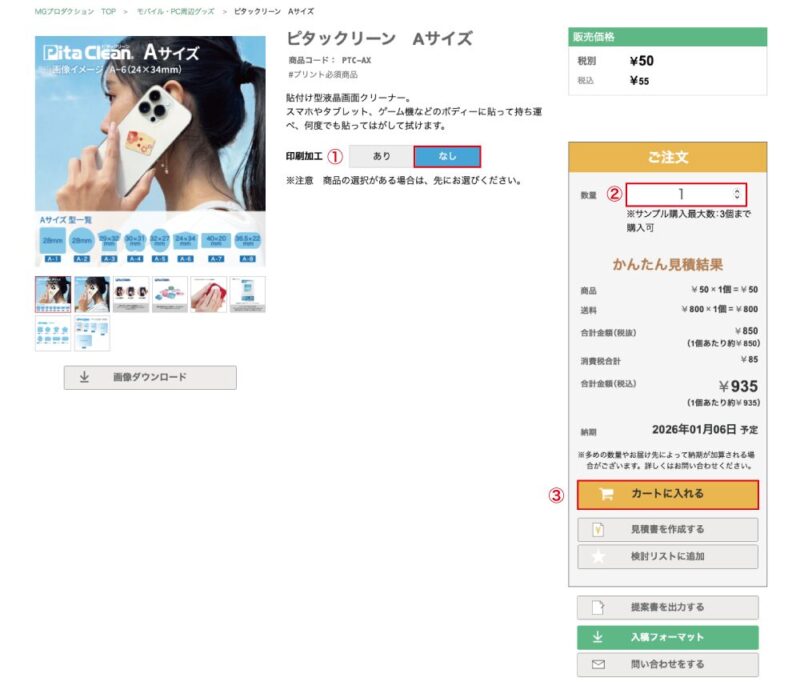This screenshot has width=800, height=694.
Task: Click the envelope icon on 問い合わせをする
Action: [x=598, y=664]
